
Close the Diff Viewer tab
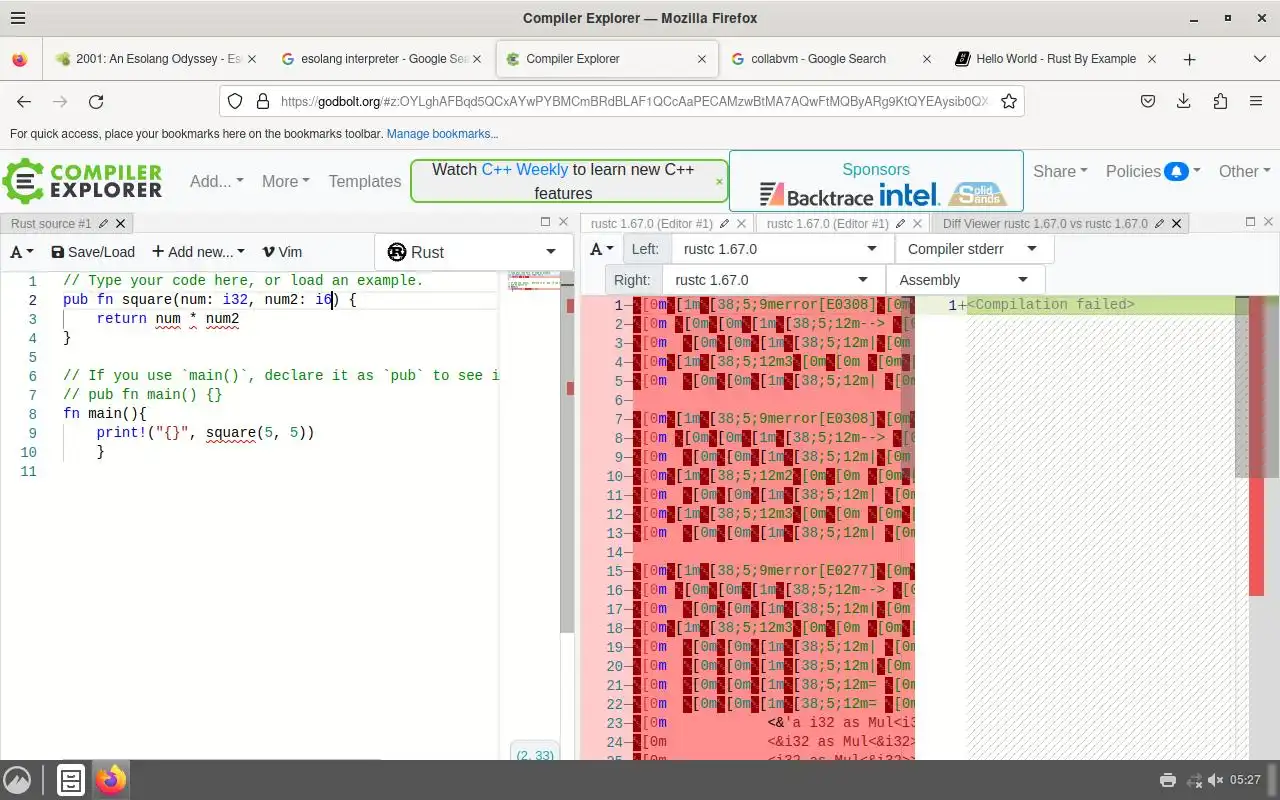pos(1177,224)
